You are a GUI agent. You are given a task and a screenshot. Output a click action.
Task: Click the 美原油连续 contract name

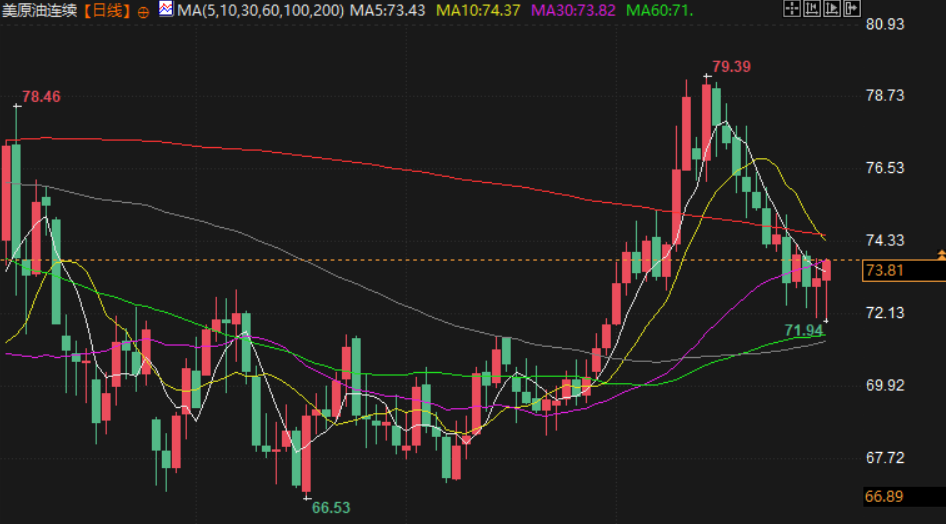[x=39, y=11]
